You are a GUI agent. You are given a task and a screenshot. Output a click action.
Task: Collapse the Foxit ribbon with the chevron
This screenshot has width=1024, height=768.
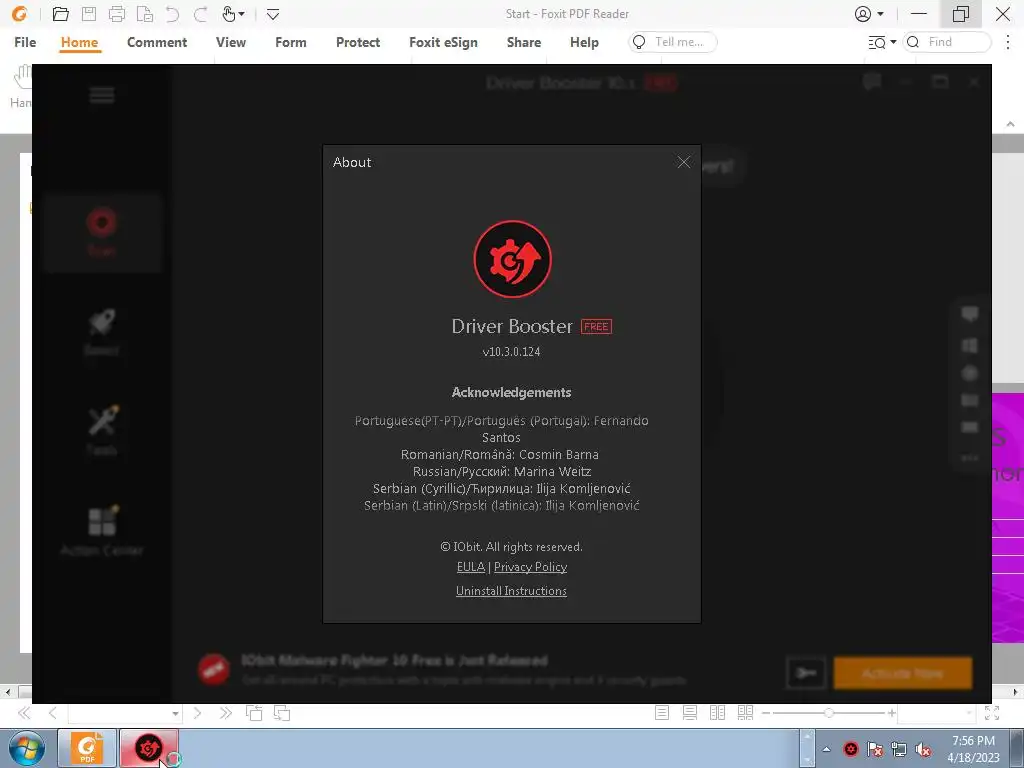click(x=1010, y=124)
